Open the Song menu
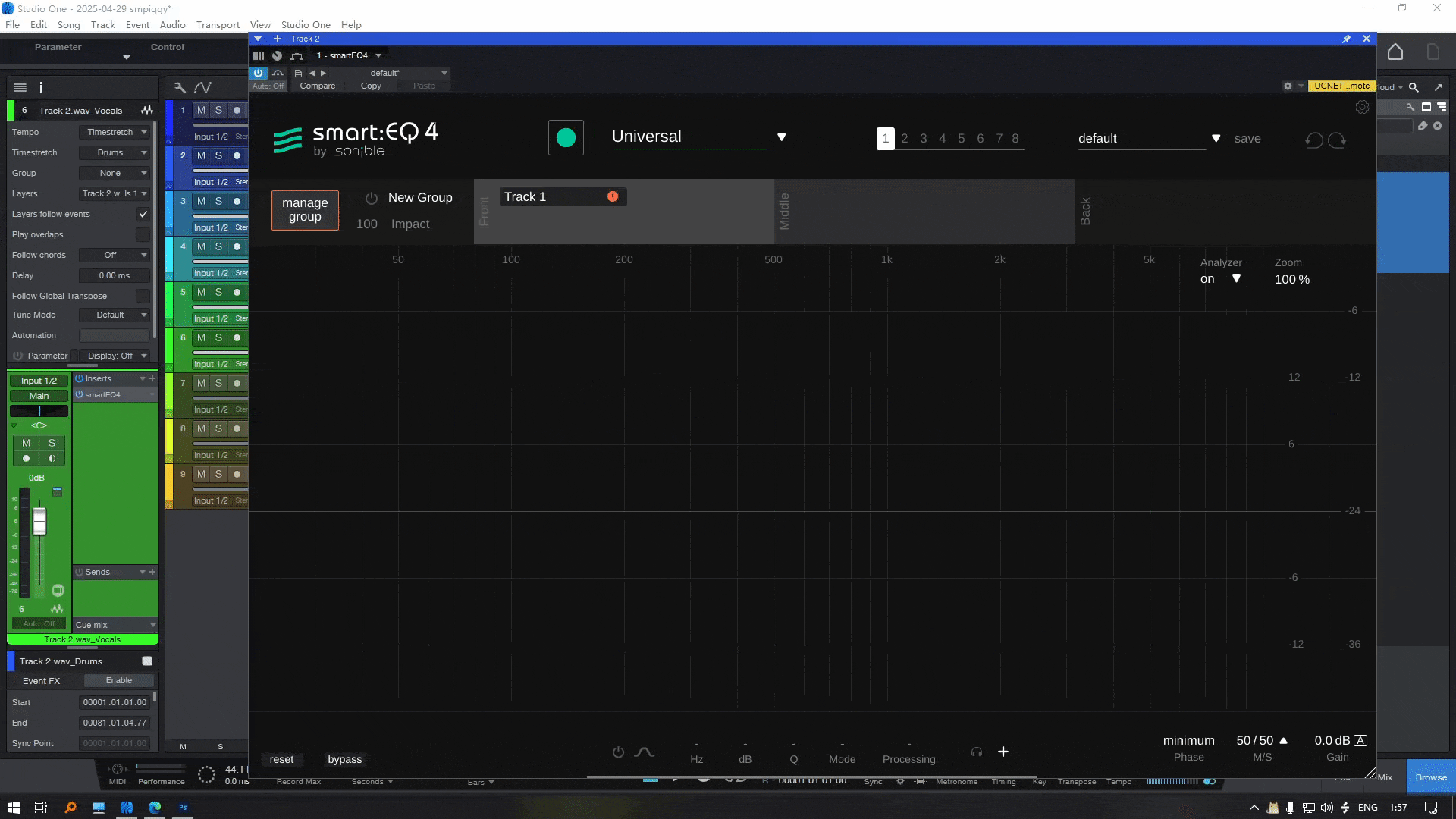1456x819 pixels. [68, 24]
